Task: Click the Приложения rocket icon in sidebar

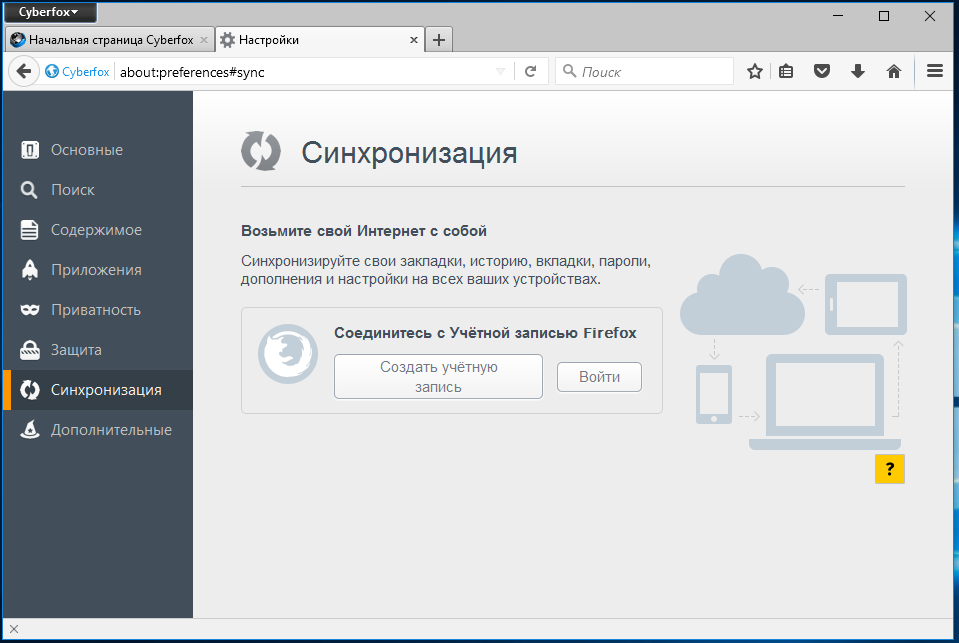Action: click(x=29, y=270)
